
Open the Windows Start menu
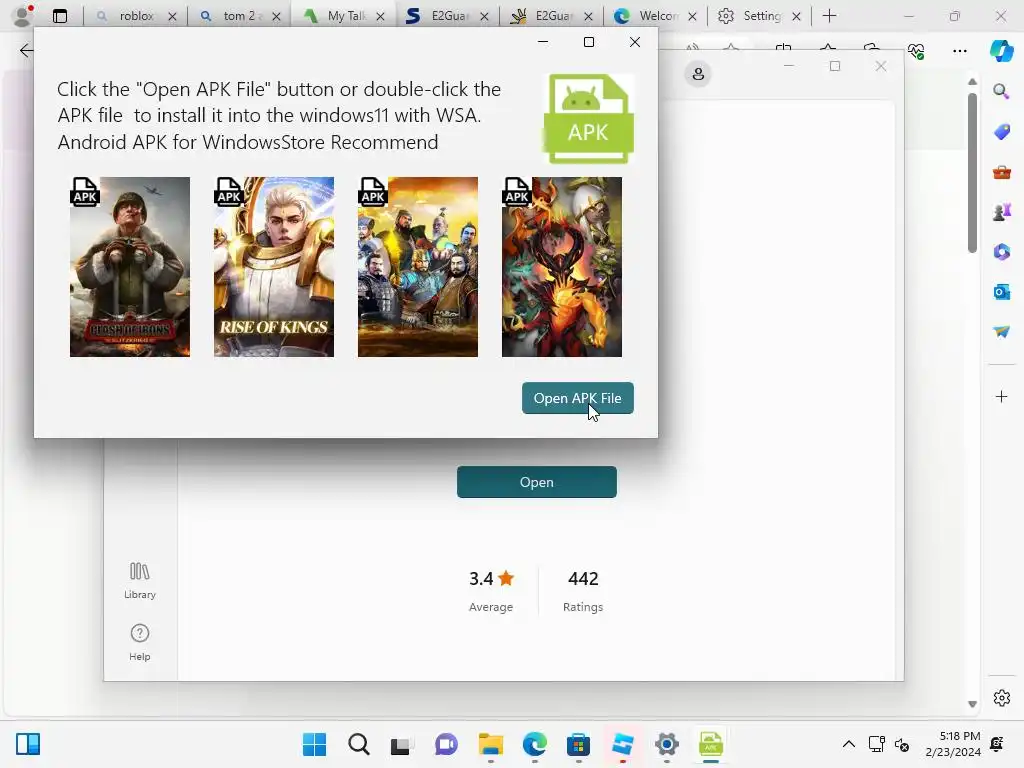(314, 744)
